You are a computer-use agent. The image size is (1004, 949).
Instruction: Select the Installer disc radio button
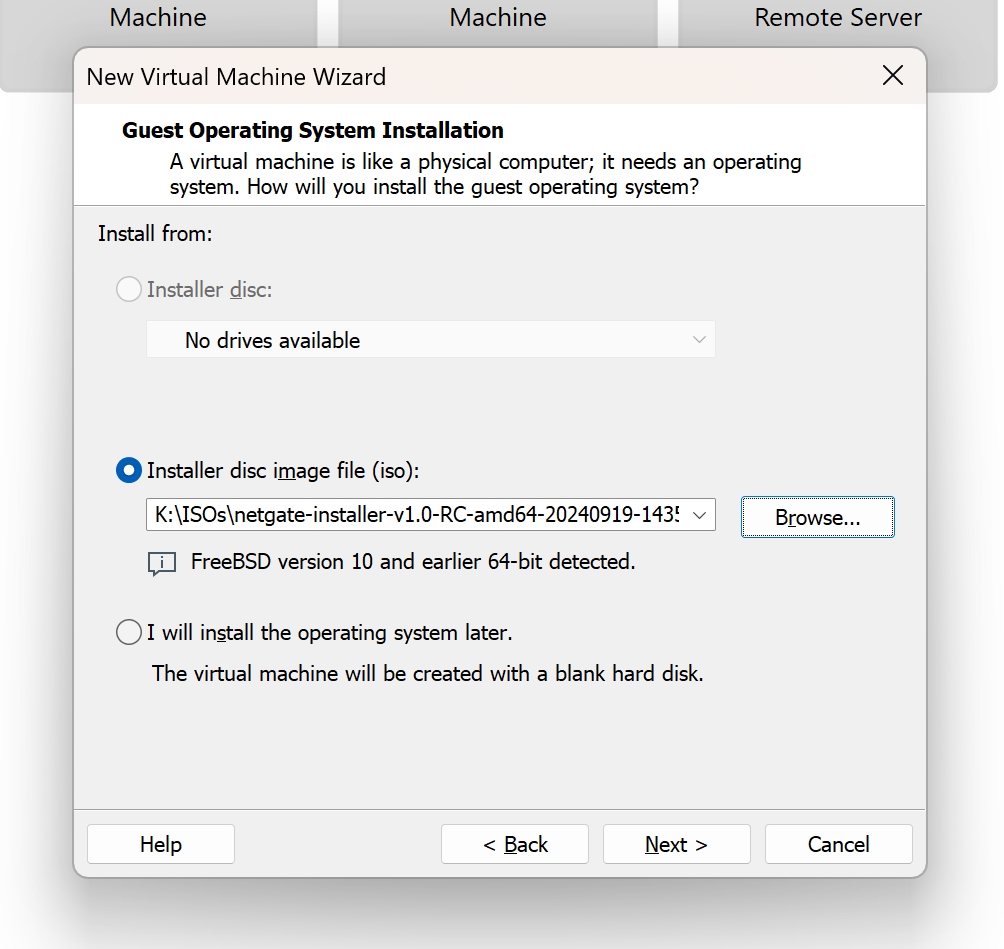point(129,289)
